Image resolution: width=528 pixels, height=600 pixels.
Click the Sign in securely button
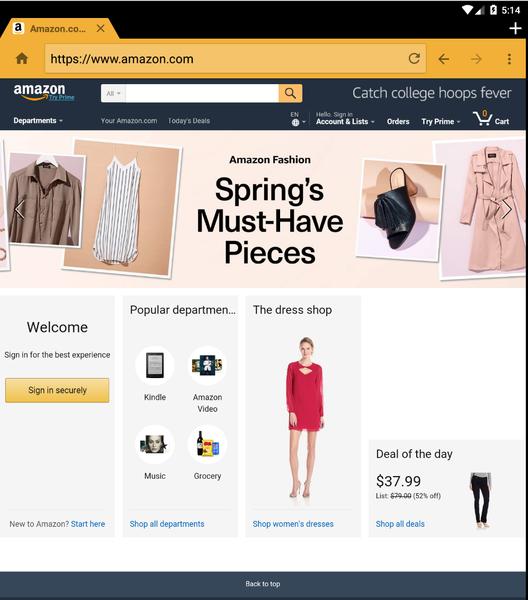(57, 390)
